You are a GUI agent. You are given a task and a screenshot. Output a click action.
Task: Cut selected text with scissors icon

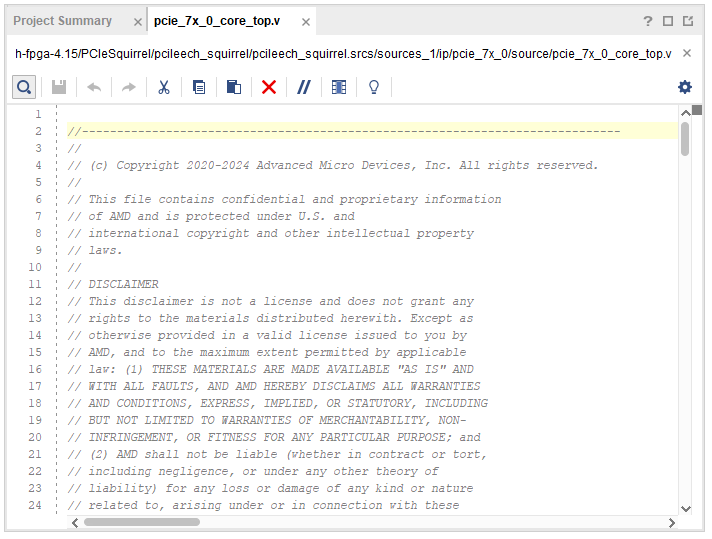pos(164,87)
